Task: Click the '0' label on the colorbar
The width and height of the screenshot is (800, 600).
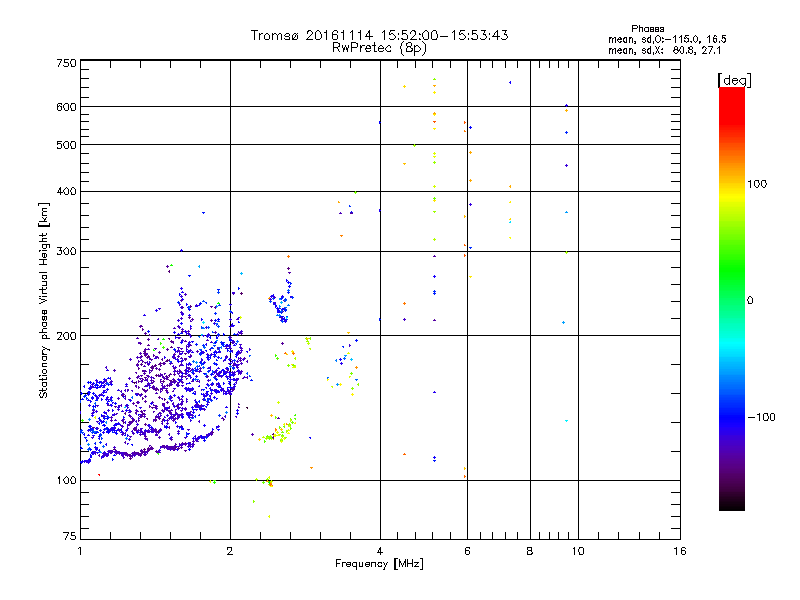Action: pyautogui.click(x=750, y=301)
